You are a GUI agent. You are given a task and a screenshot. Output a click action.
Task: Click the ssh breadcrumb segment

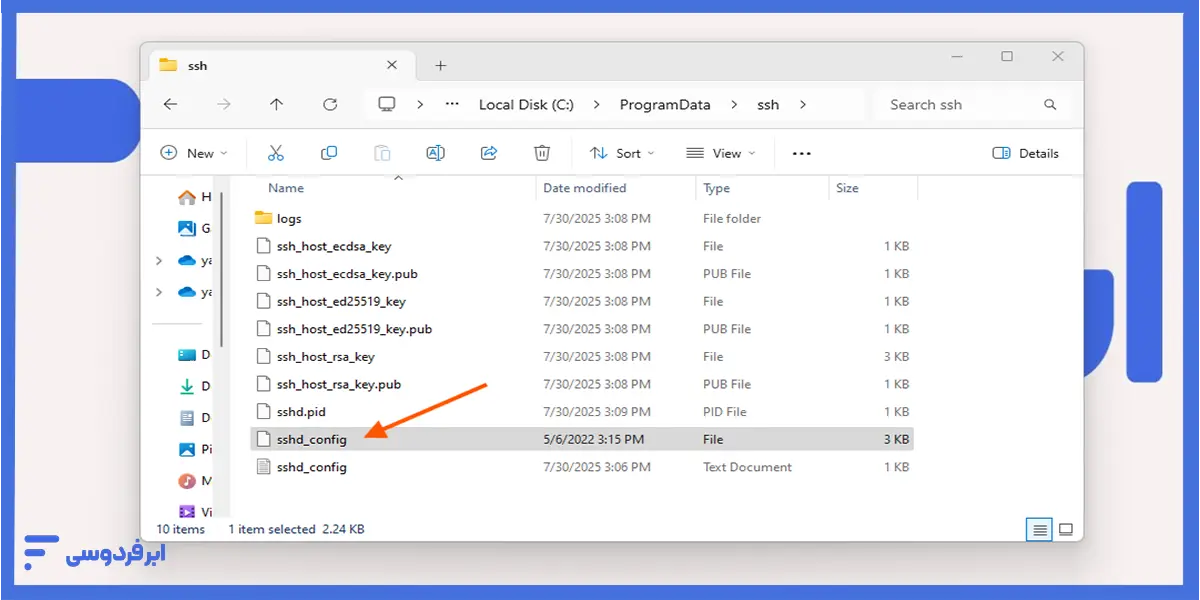point(768,104)
